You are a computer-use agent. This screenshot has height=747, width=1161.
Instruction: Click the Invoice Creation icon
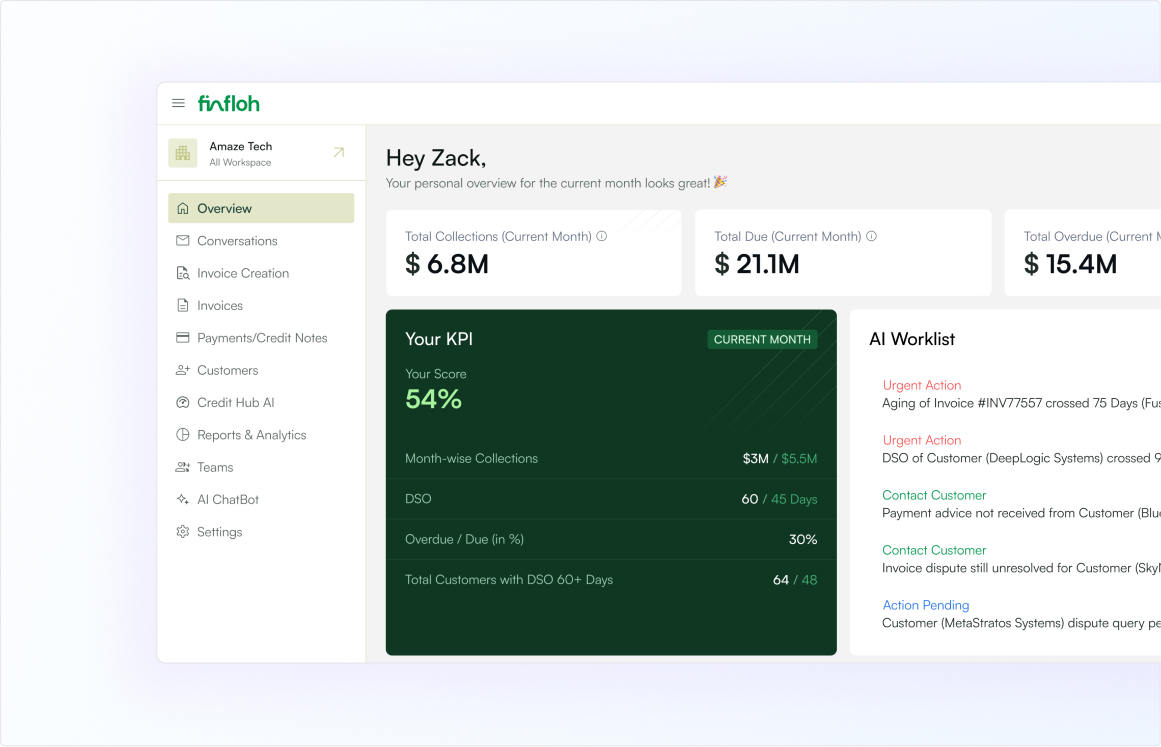point(183,273)
